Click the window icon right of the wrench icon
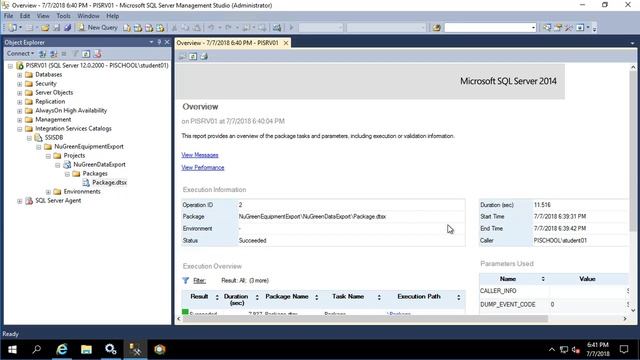Viewport: 640px width, 360px height. (580, 28)
